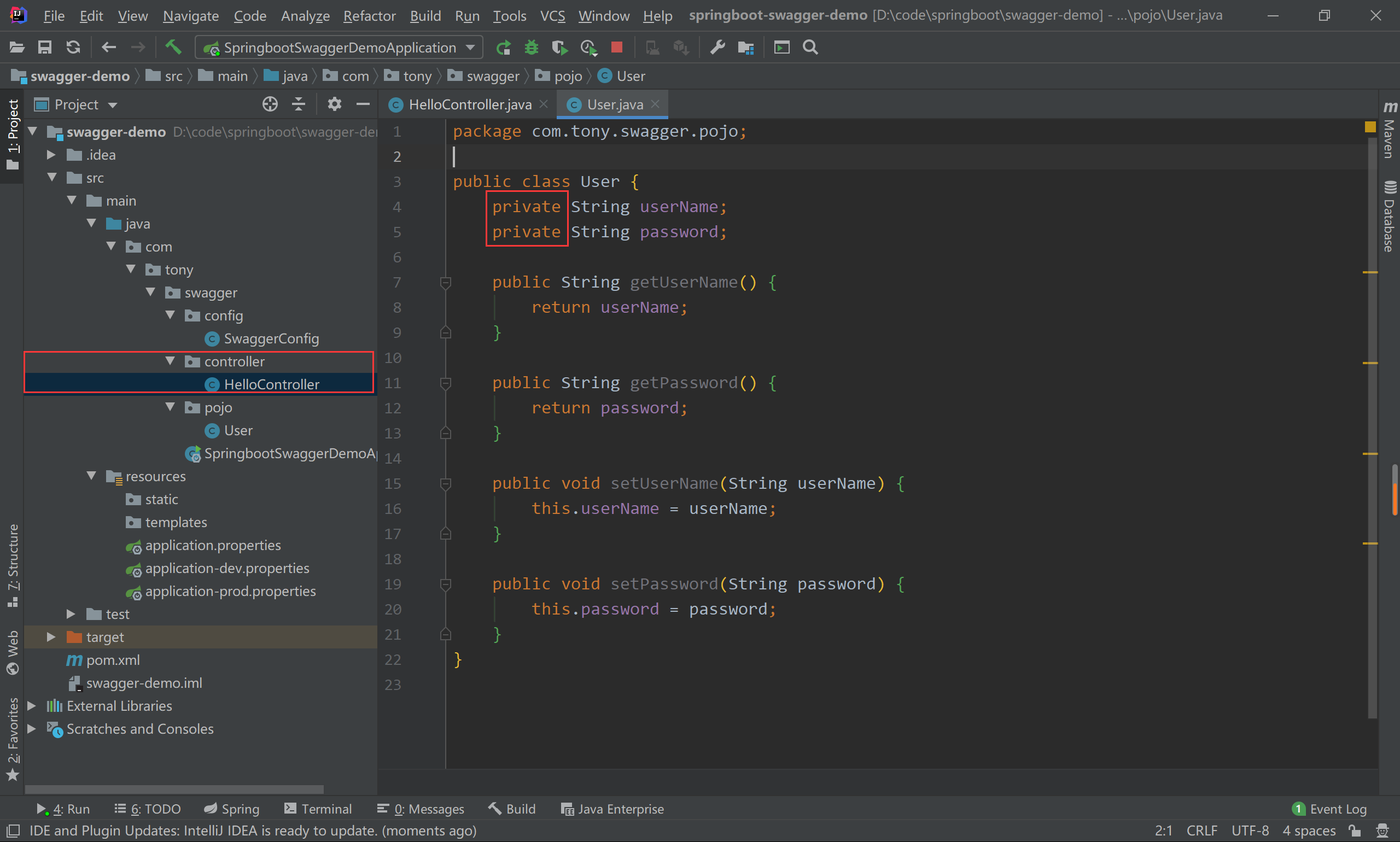Click the getUserName warning stripe marker
The width and height of the screenshot is (1400, 842).
click(x=1370, y=273)
